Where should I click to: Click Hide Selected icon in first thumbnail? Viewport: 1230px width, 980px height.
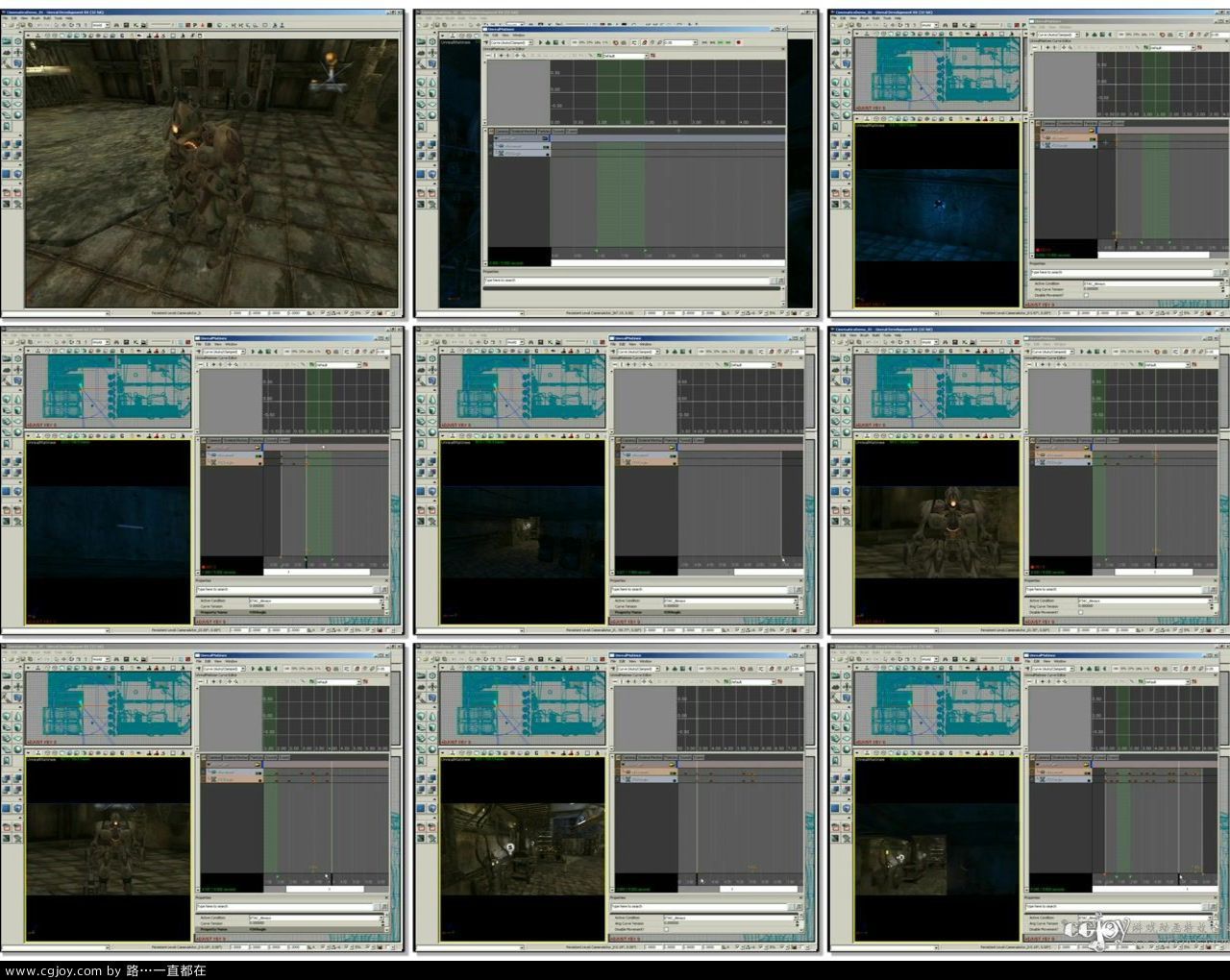18,193
